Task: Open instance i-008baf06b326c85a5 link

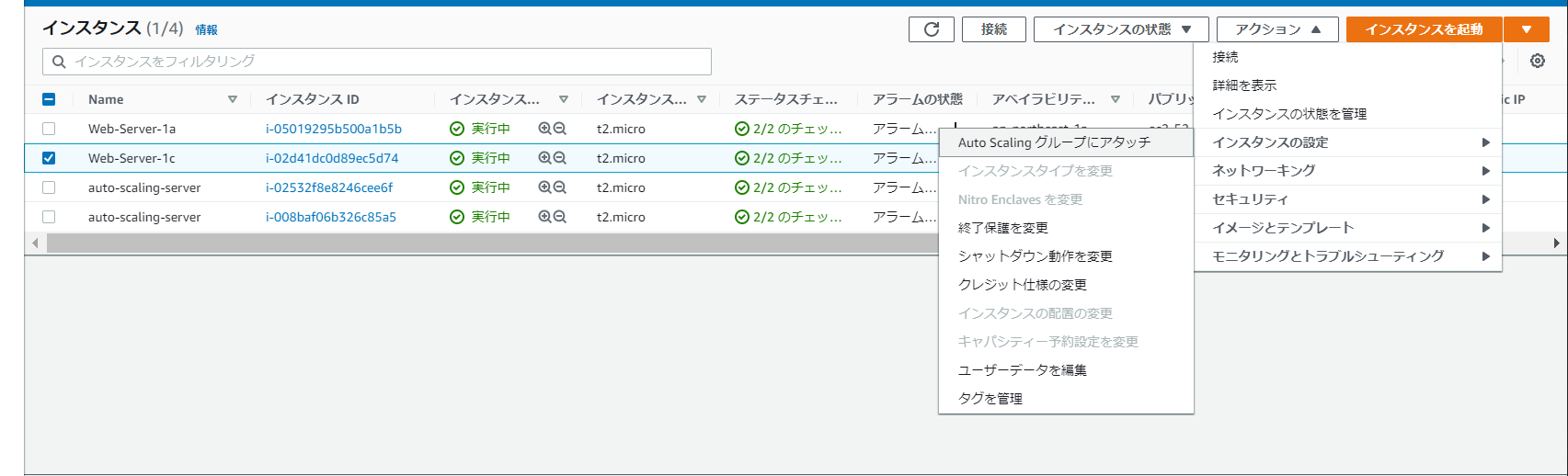Action: click(x=331, y=217)
